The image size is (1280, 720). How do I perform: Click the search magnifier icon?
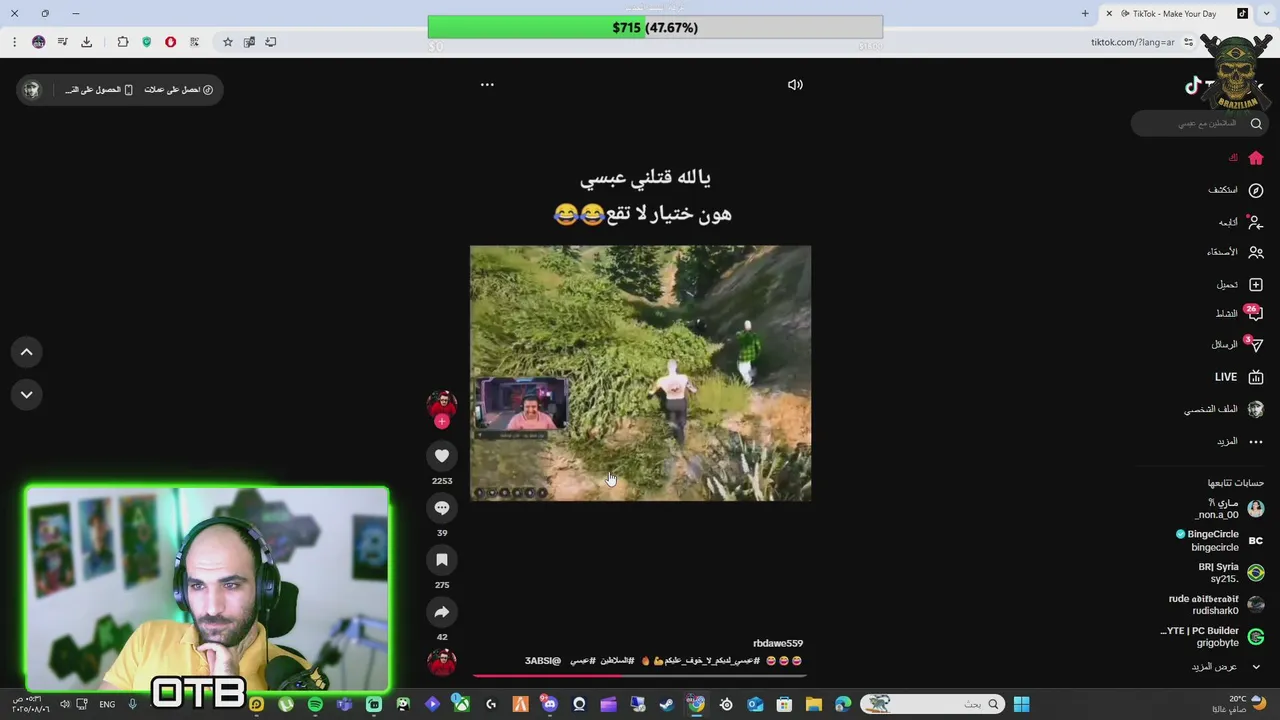1256,123
